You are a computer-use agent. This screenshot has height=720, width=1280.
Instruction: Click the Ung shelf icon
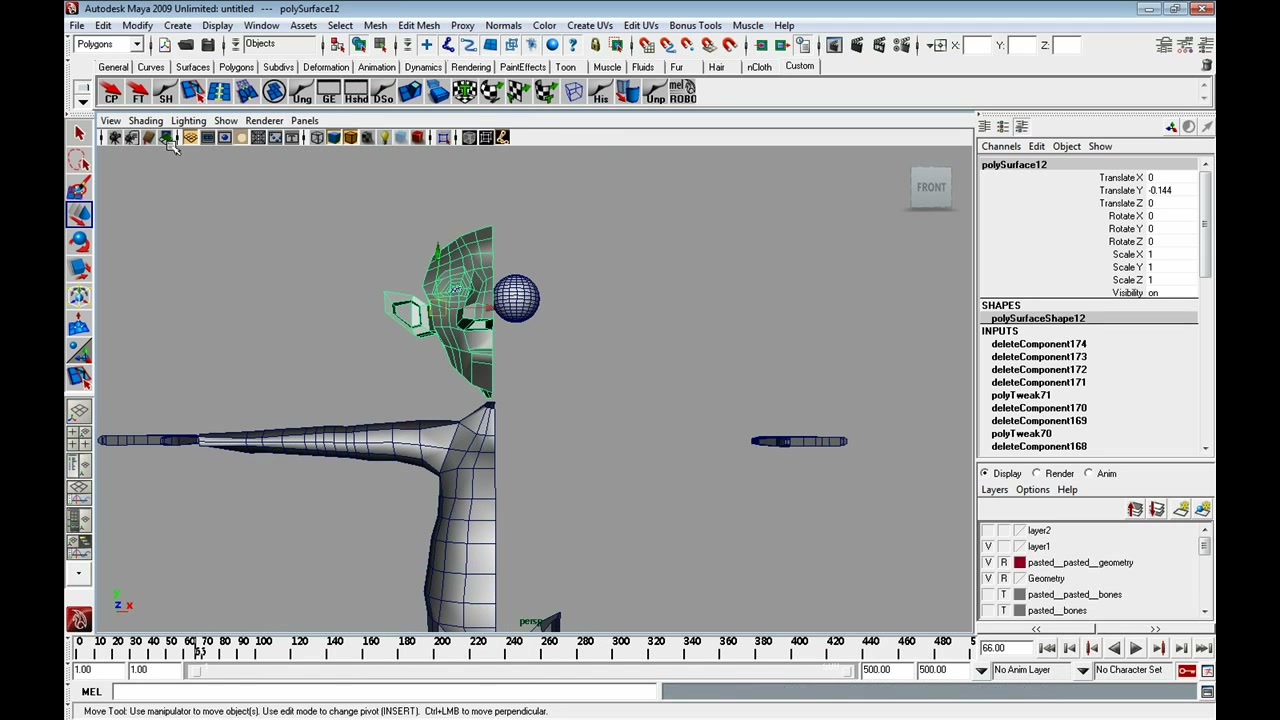pos(301,93)
